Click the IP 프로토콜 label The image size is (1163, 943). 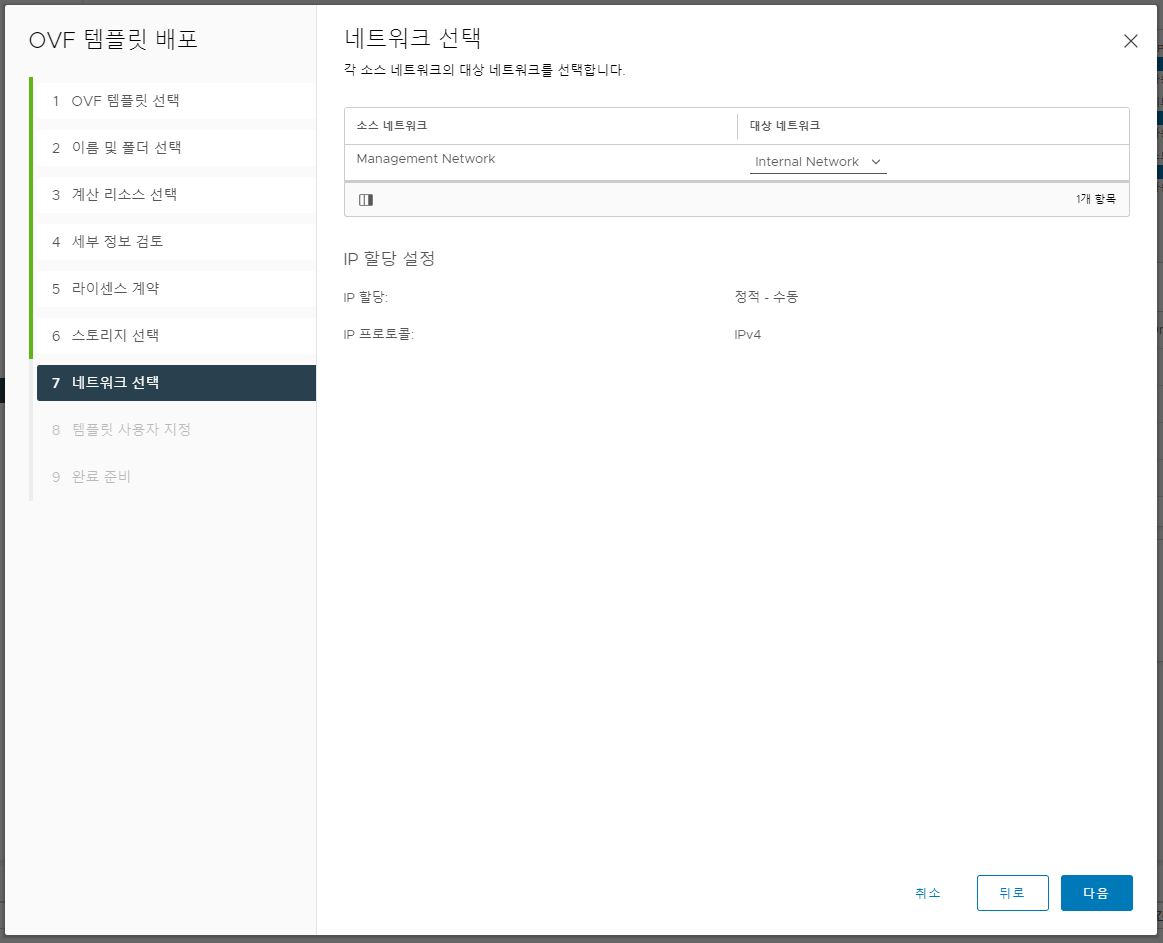coord(378,335)
